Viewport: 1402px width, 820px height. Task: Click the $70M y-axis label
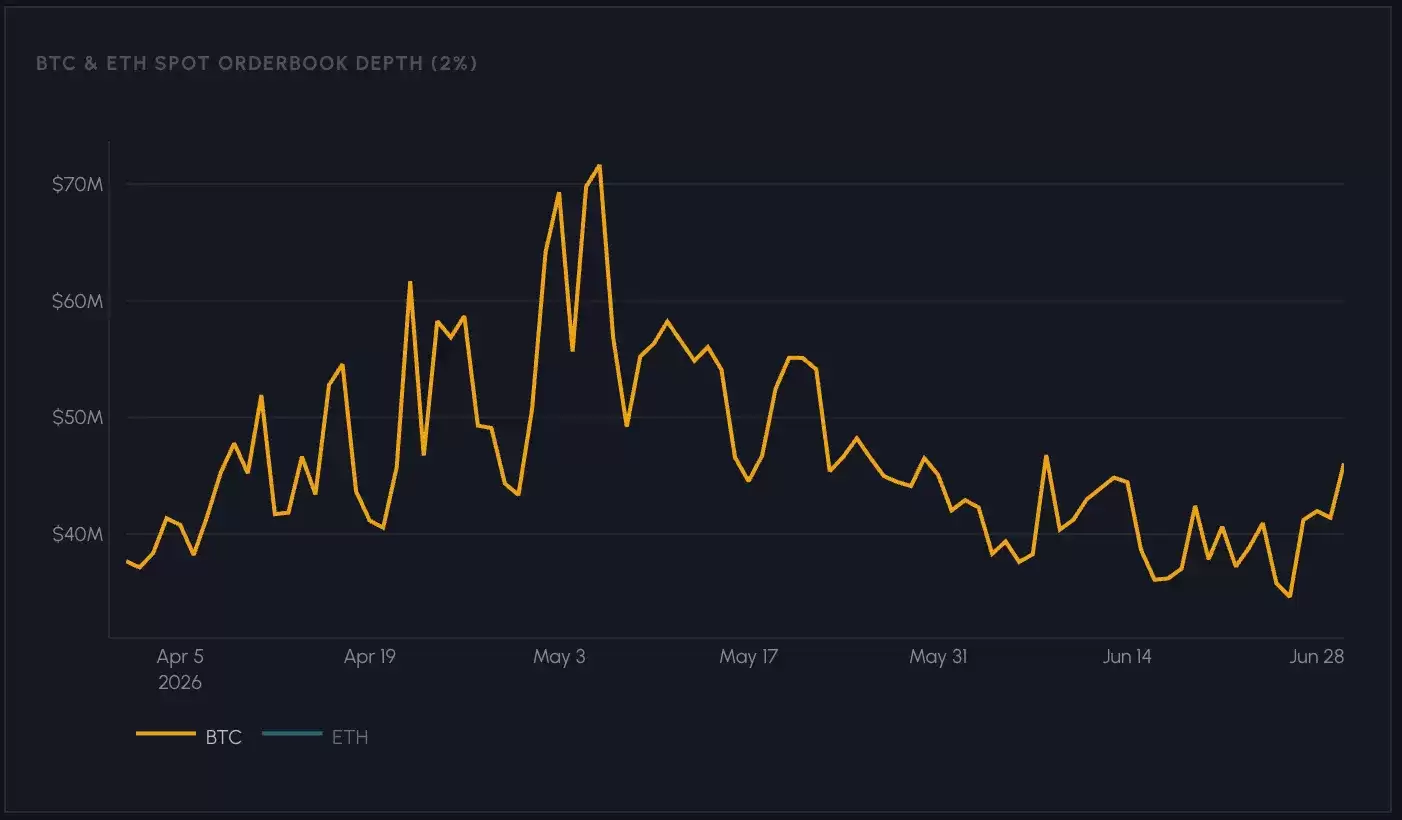[77, 185]
